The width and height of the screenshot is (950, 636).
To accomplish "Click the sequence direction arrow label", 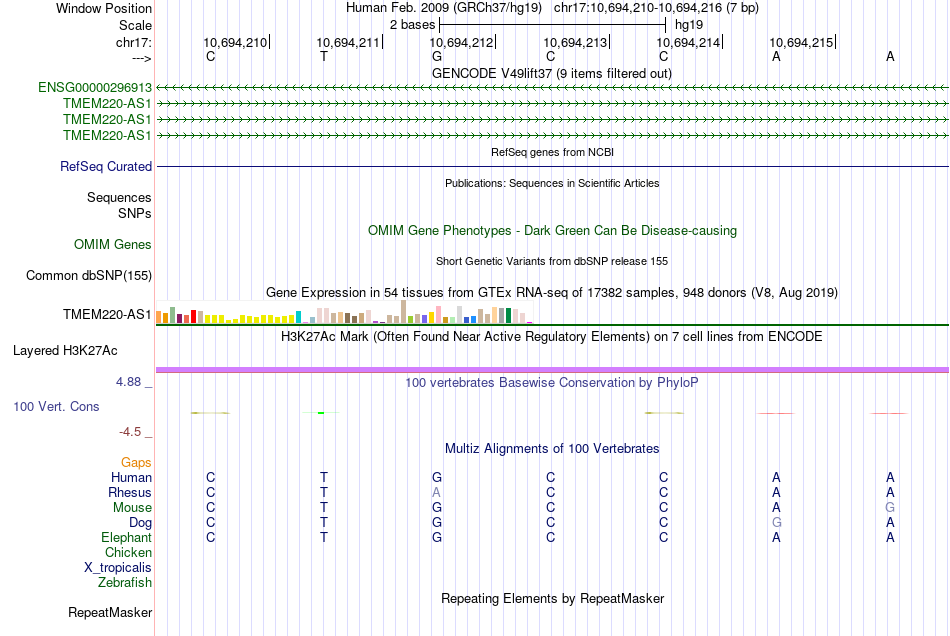I will 142,58.
